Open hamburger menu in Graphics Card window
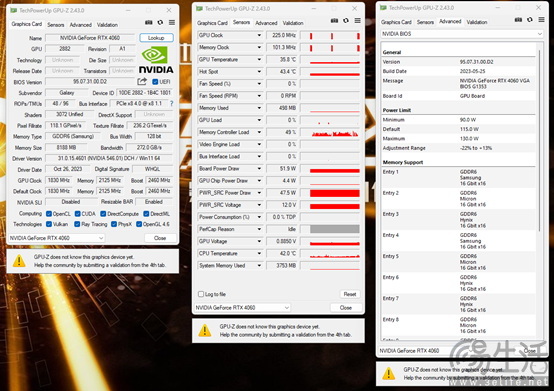 (x=172, y=23)
